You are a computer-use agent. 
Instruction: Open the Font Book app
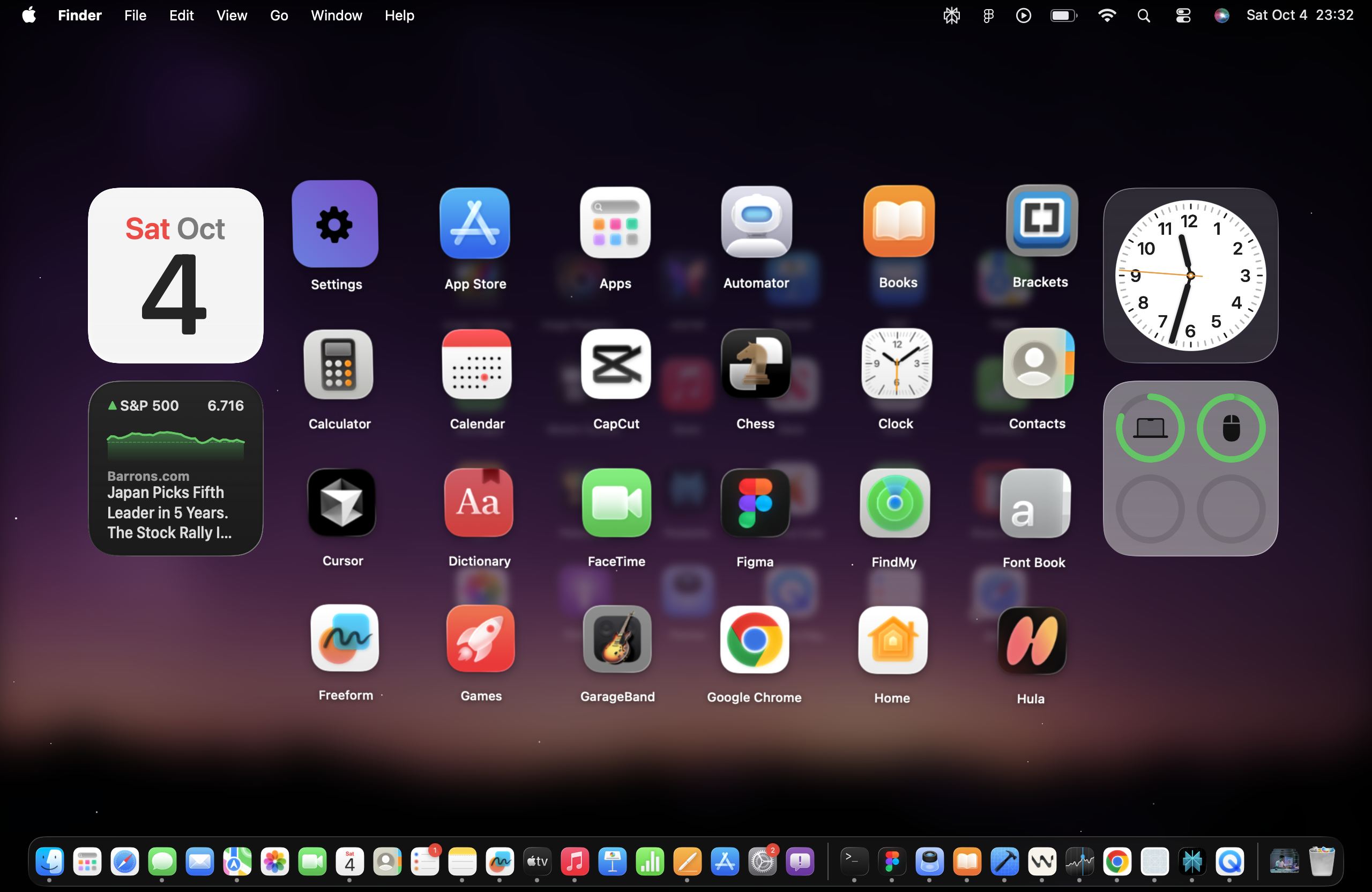click(1034, 503)
